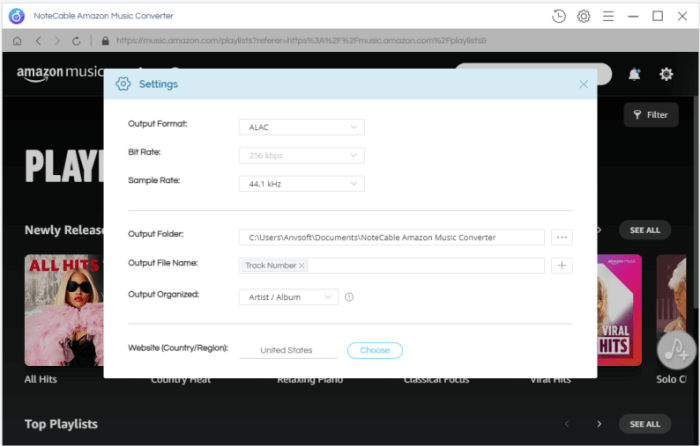Maximize the NoteCable window

(658, 16)
